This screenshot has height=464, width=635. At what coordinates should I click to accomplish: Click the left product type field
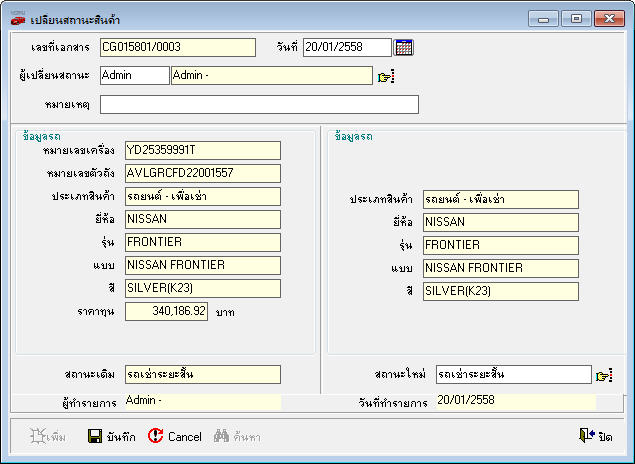(x=202, y=196)
